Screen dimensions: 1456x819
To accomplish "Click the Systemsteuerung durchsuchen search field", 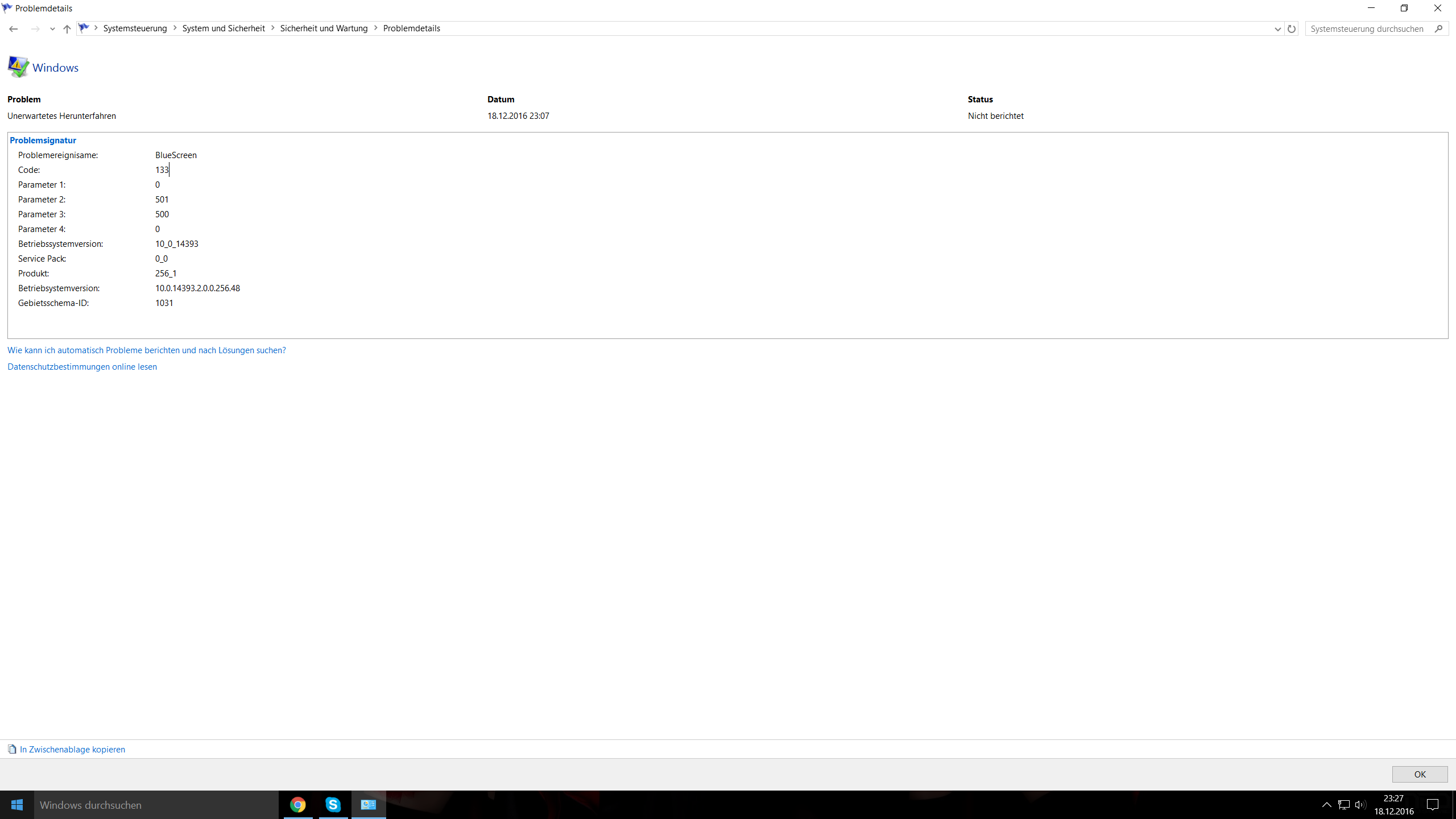I will [1367, 28].
